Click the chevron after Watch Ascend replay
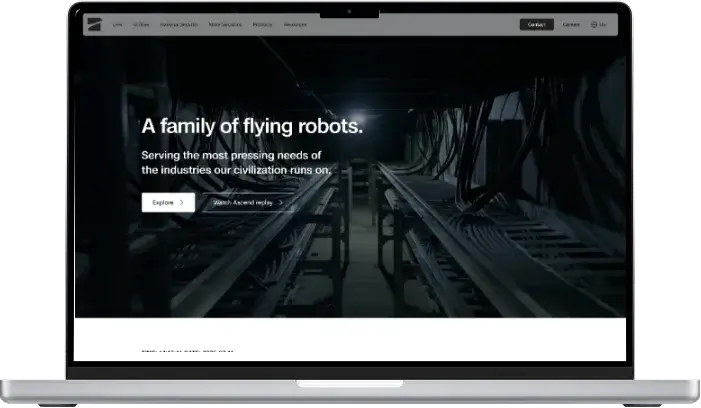The image size is (701, 408). click(x=281, y=202)
